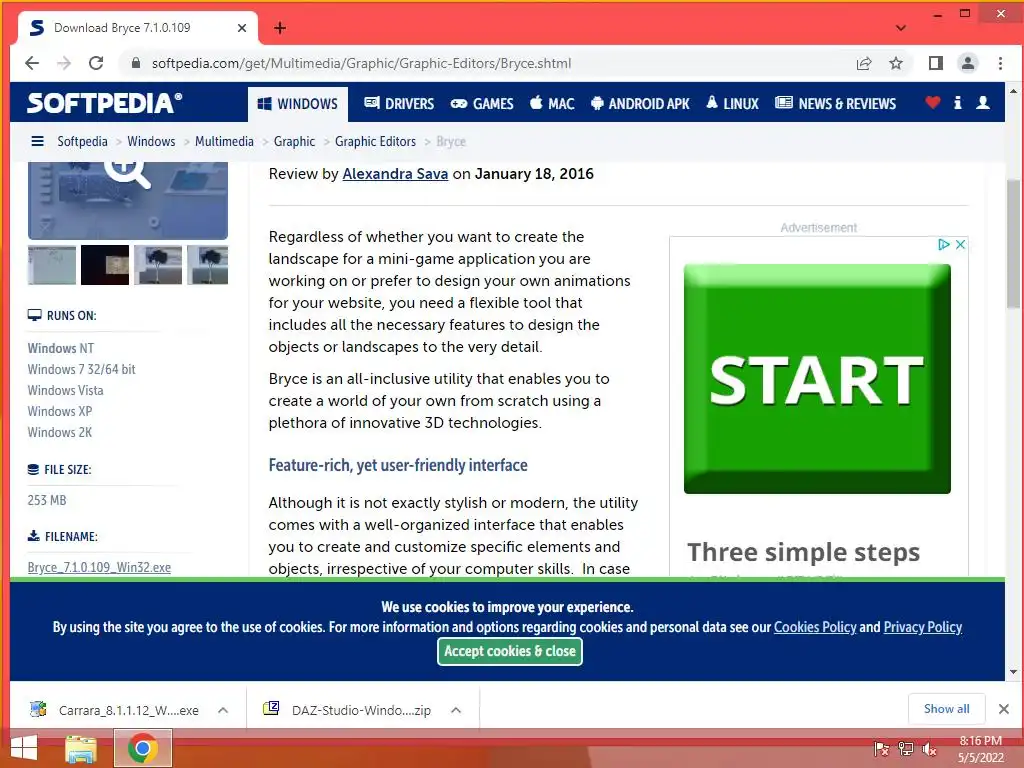Click the 'Feature-rich, yet user-friendly interface' heading

pos(398,465)
